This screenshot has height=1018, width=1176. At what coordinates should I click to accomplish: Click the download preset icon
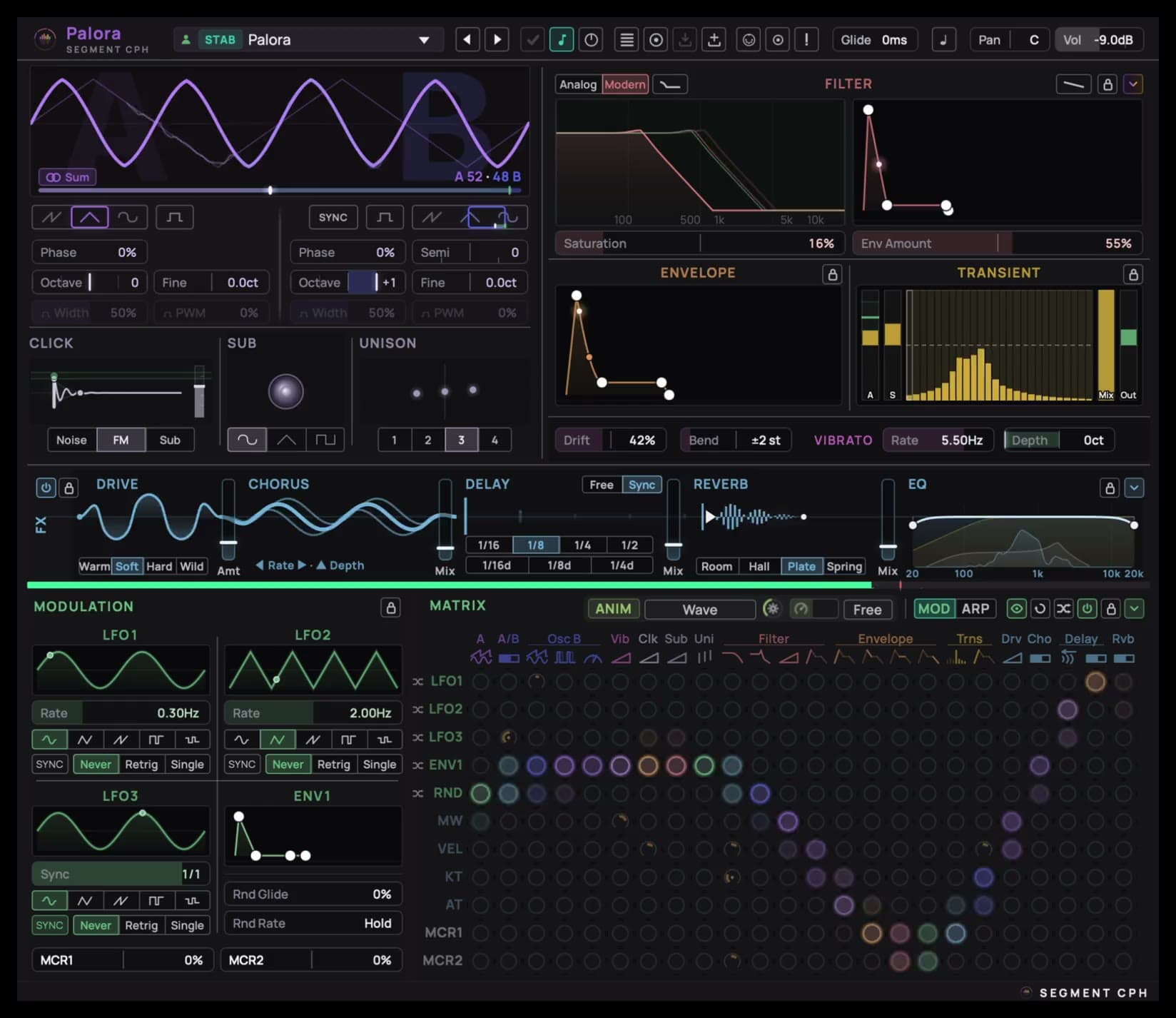[x=685, y=40]
